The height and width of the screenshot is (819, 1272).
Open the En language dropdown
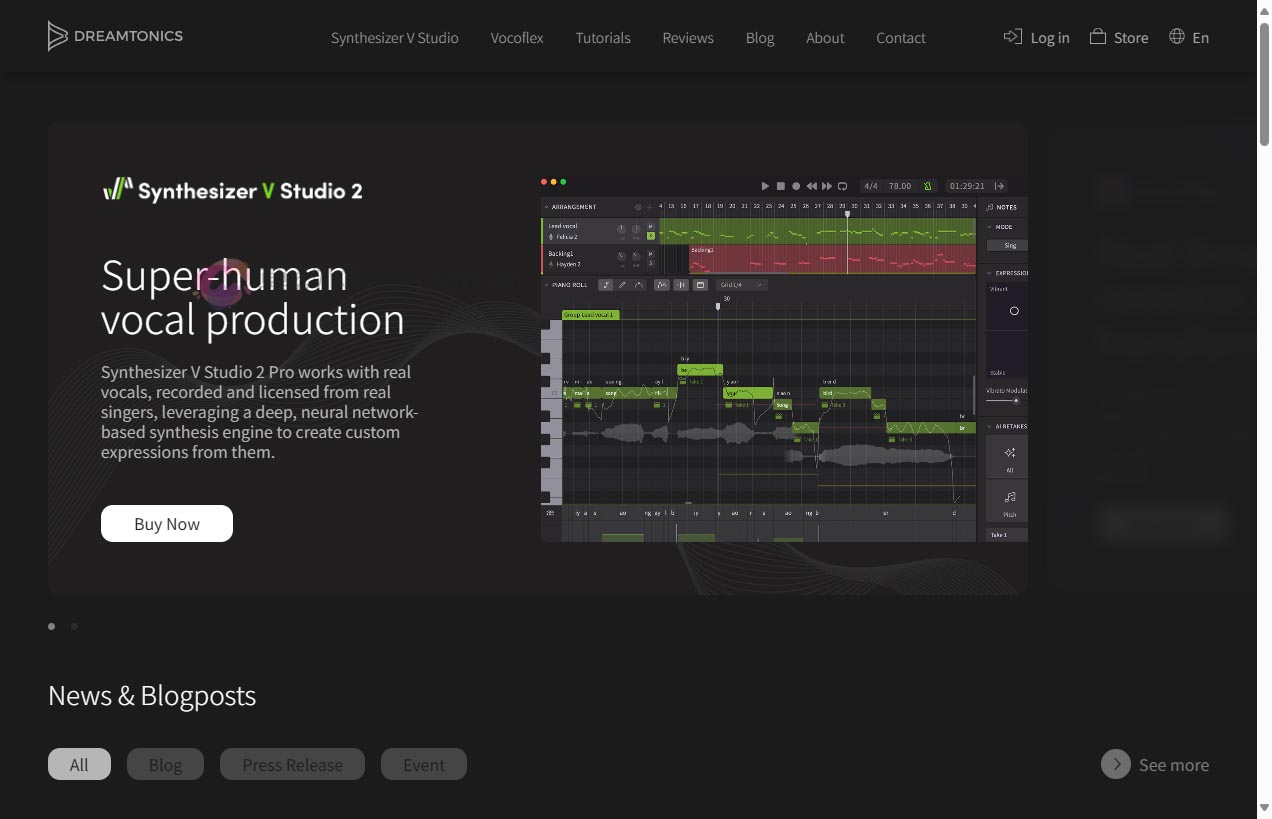pyautogui.click(x=1200, y=38)
